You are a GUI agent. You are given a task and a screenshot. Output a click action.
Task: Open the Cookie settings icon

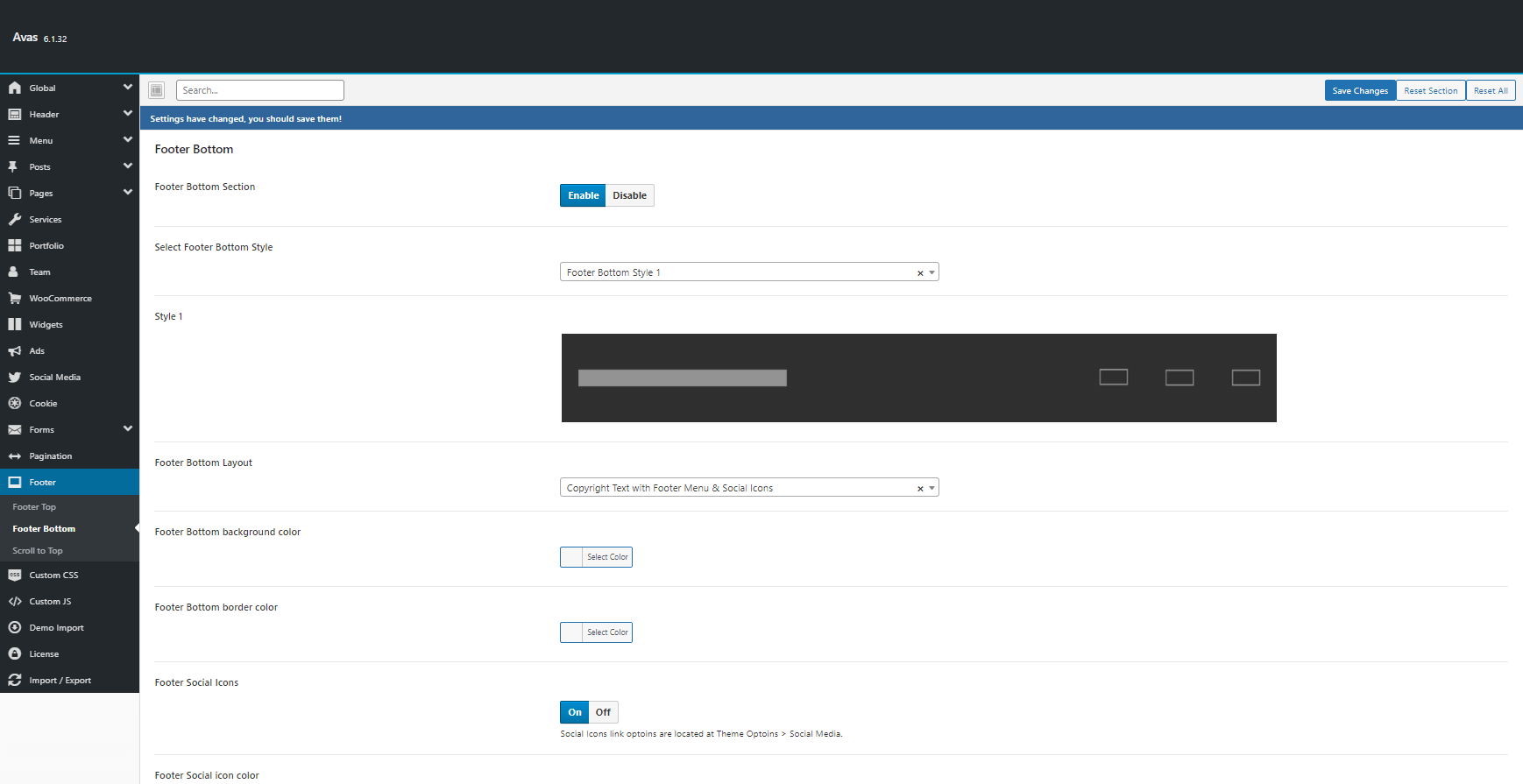pos(15,404)
